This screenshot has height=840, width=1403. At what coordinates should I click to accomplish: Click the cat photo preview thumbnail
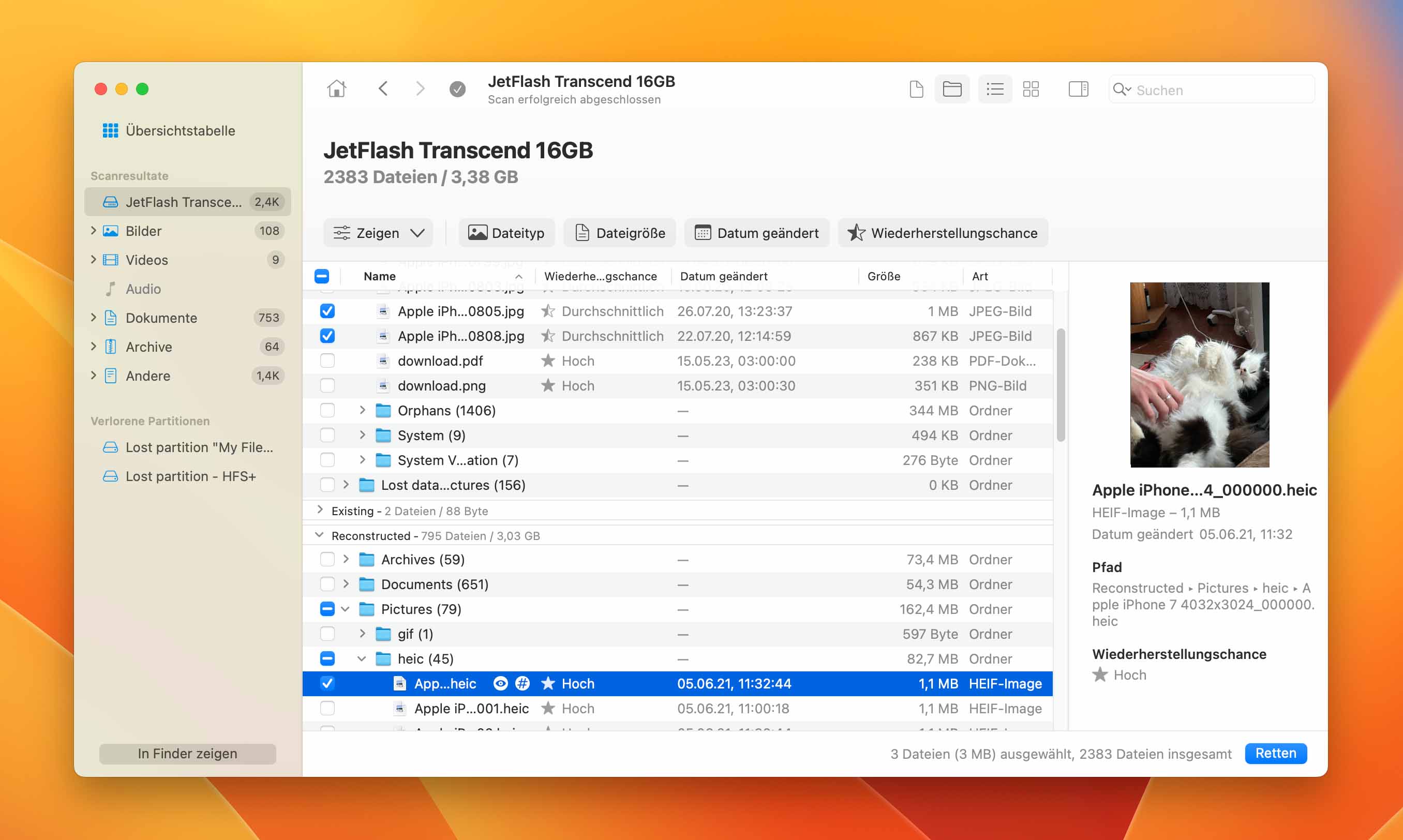pyautogui.click(x=1199, y=374)
